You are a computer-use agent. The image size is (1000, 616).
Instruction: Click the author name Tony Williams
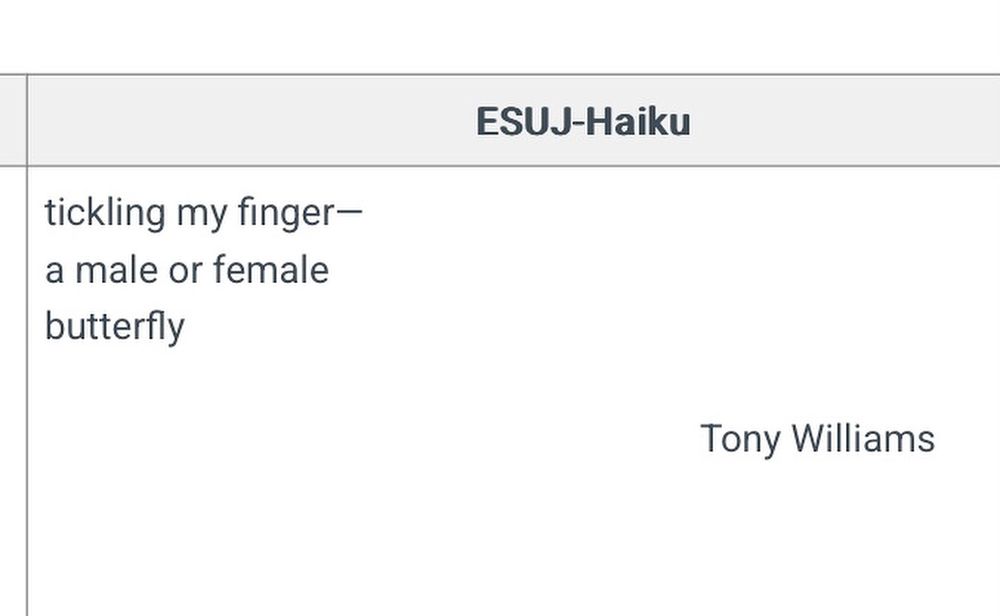point(818,439)
